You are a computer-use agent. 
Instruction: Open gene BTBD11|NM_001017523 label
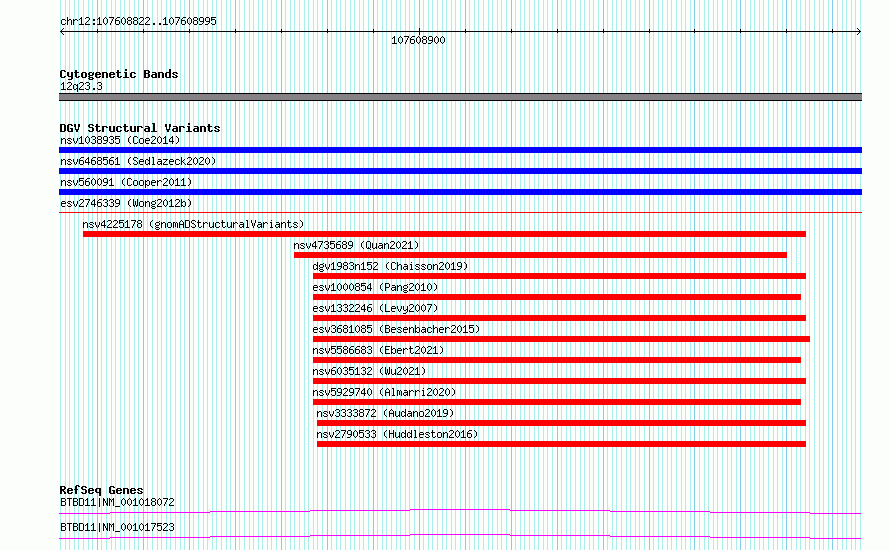(117, 527)
